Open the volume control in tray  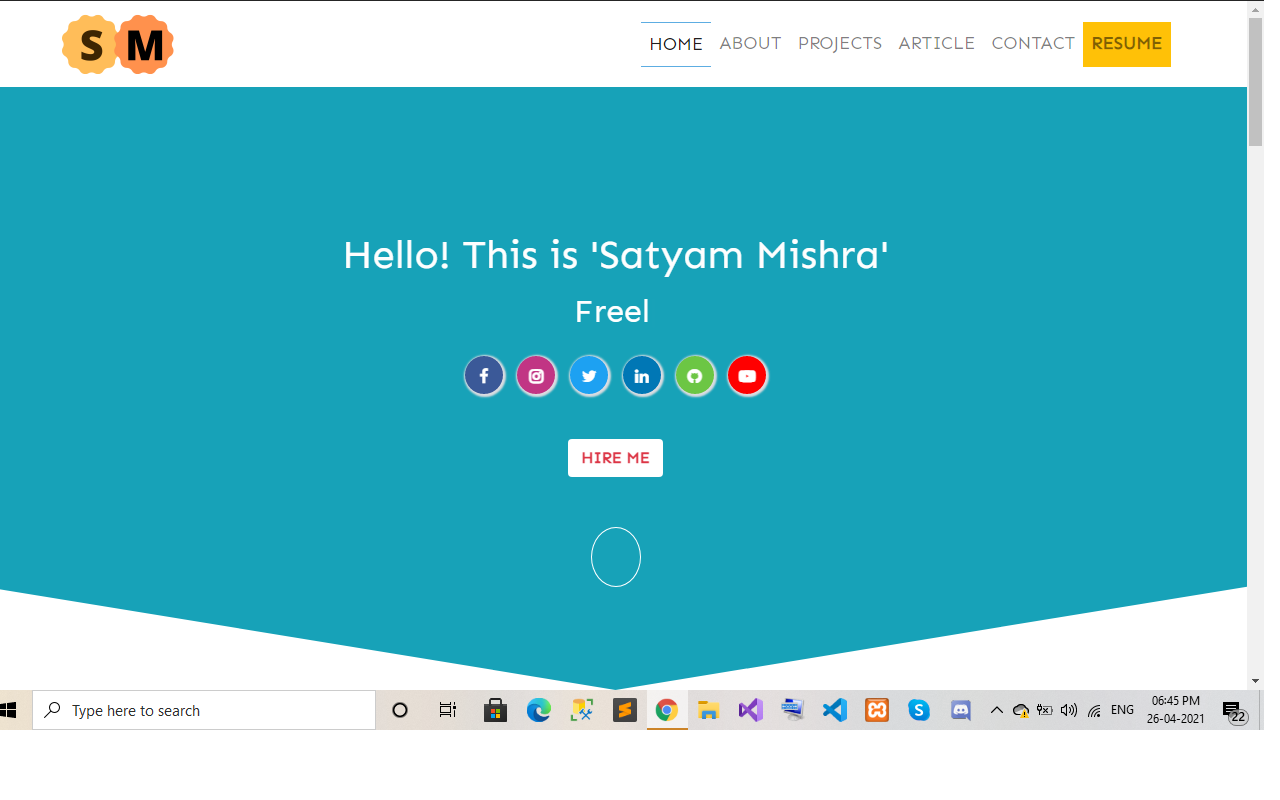point(1069,710)
